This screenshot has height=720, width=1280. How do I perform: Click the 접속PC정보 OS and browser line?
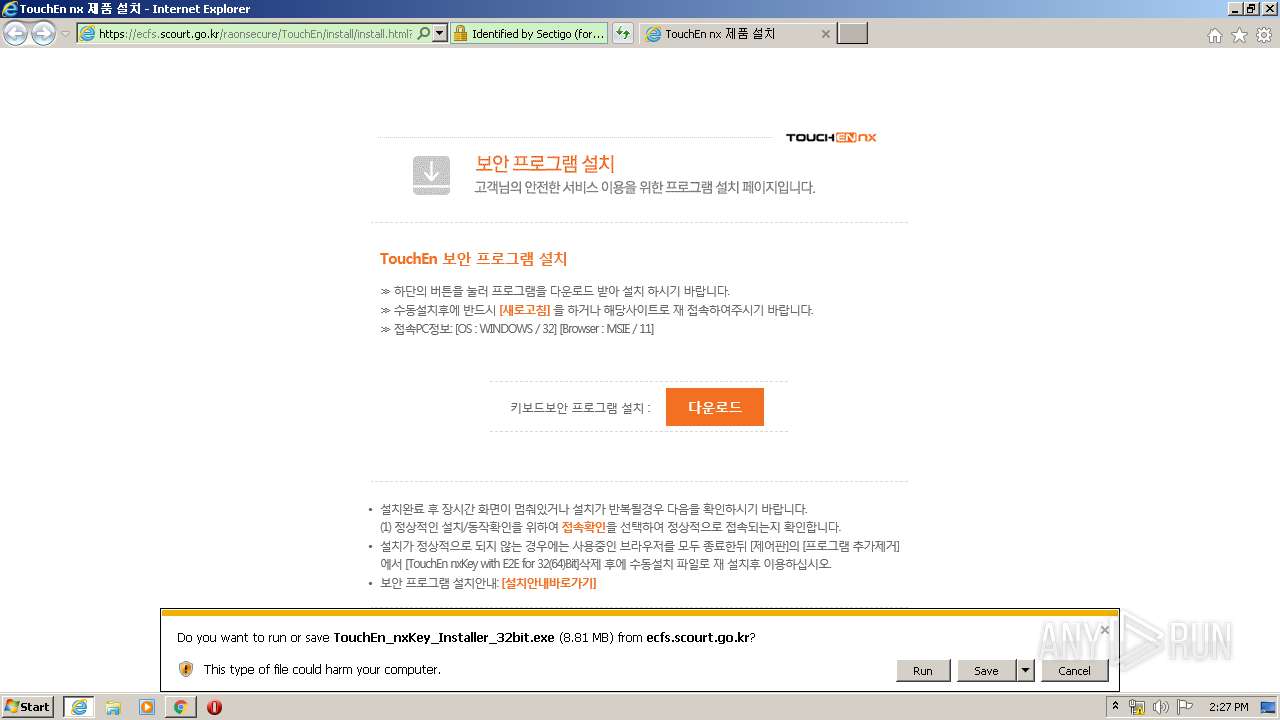click(x=517, y=329)
